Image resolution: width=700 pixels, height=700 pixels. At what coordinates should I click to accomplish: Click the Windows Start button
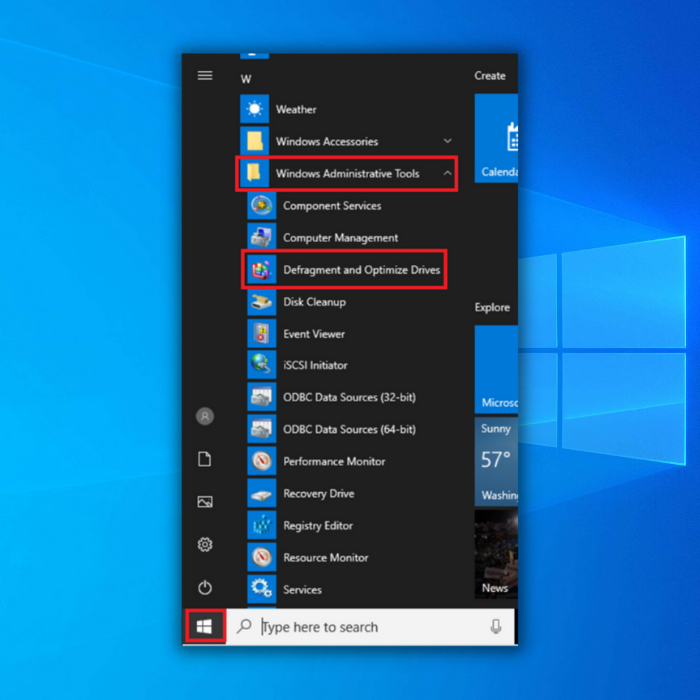tap(204, 626)
